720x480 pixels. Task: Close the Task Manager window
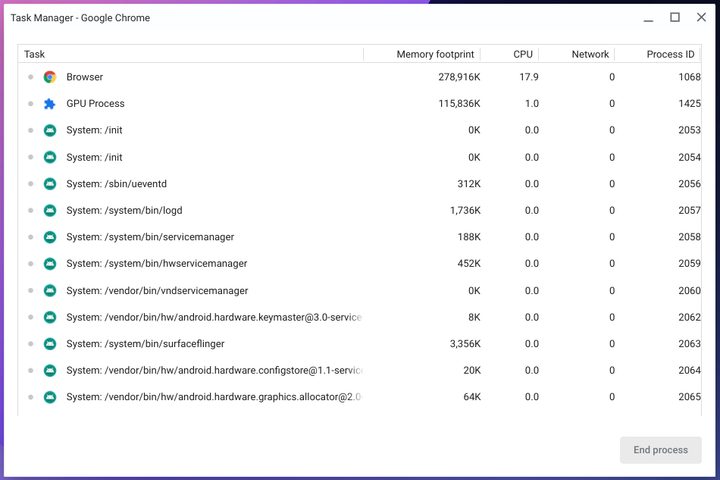coord(701,17)
